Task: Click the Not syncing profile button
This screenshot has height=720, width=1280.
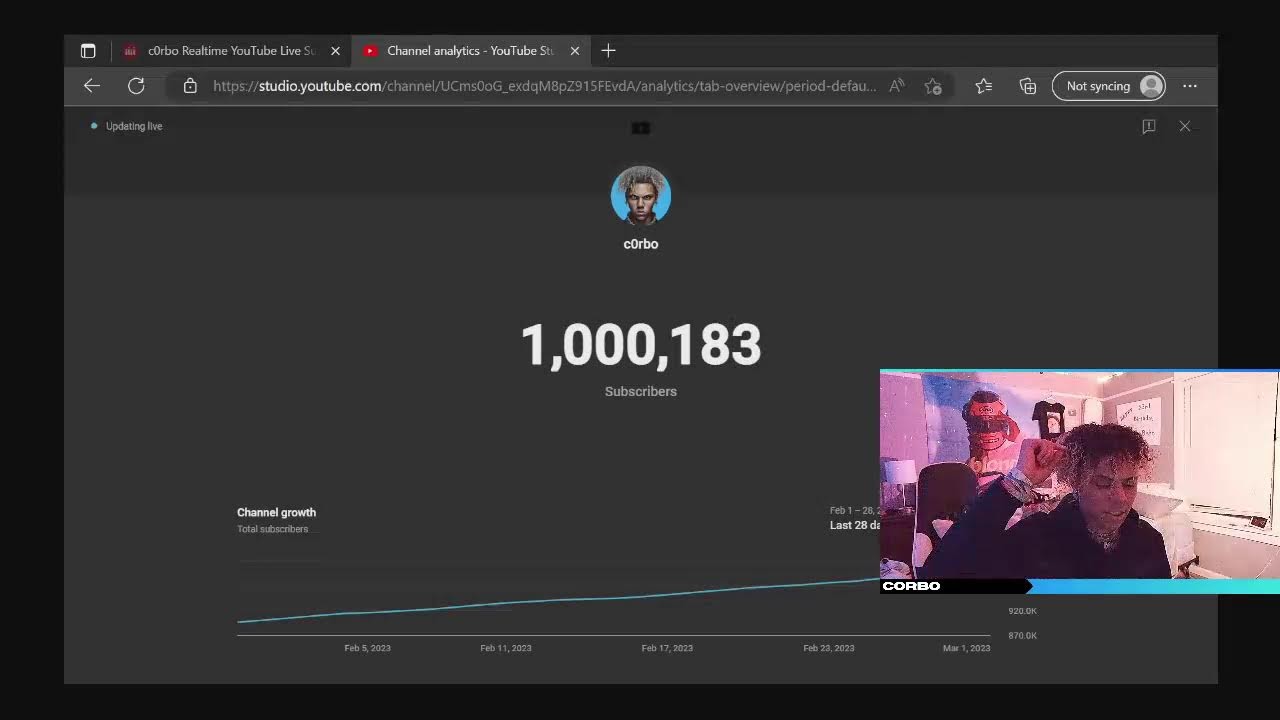Action: coord(1108,86)
